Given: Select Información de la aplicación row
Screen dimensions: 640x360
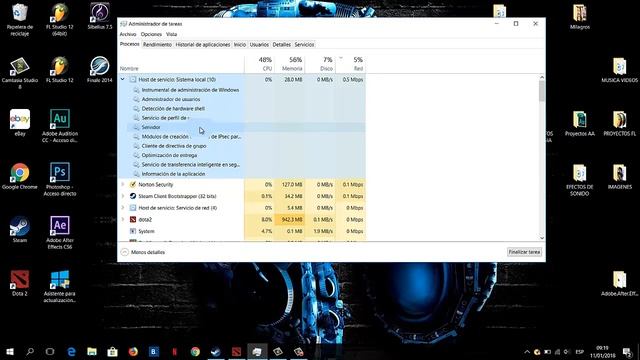Looking at the screenshot, I should pos(242,174).
